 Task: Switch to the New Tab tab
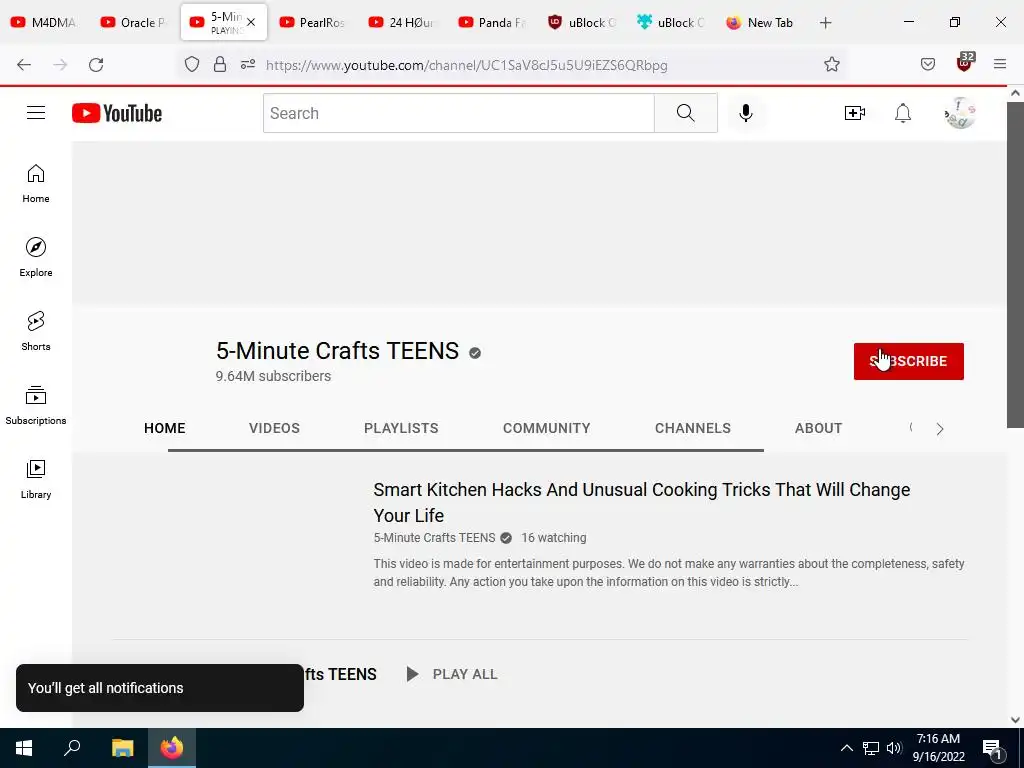760,22
